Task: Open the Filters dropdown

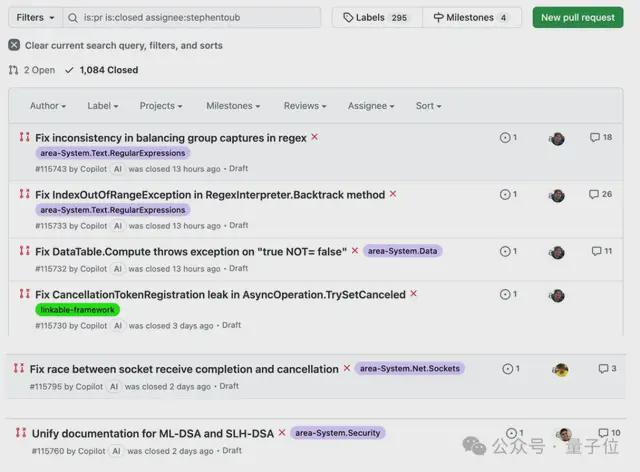Action: pyautogui.click(x=35, y=18)
